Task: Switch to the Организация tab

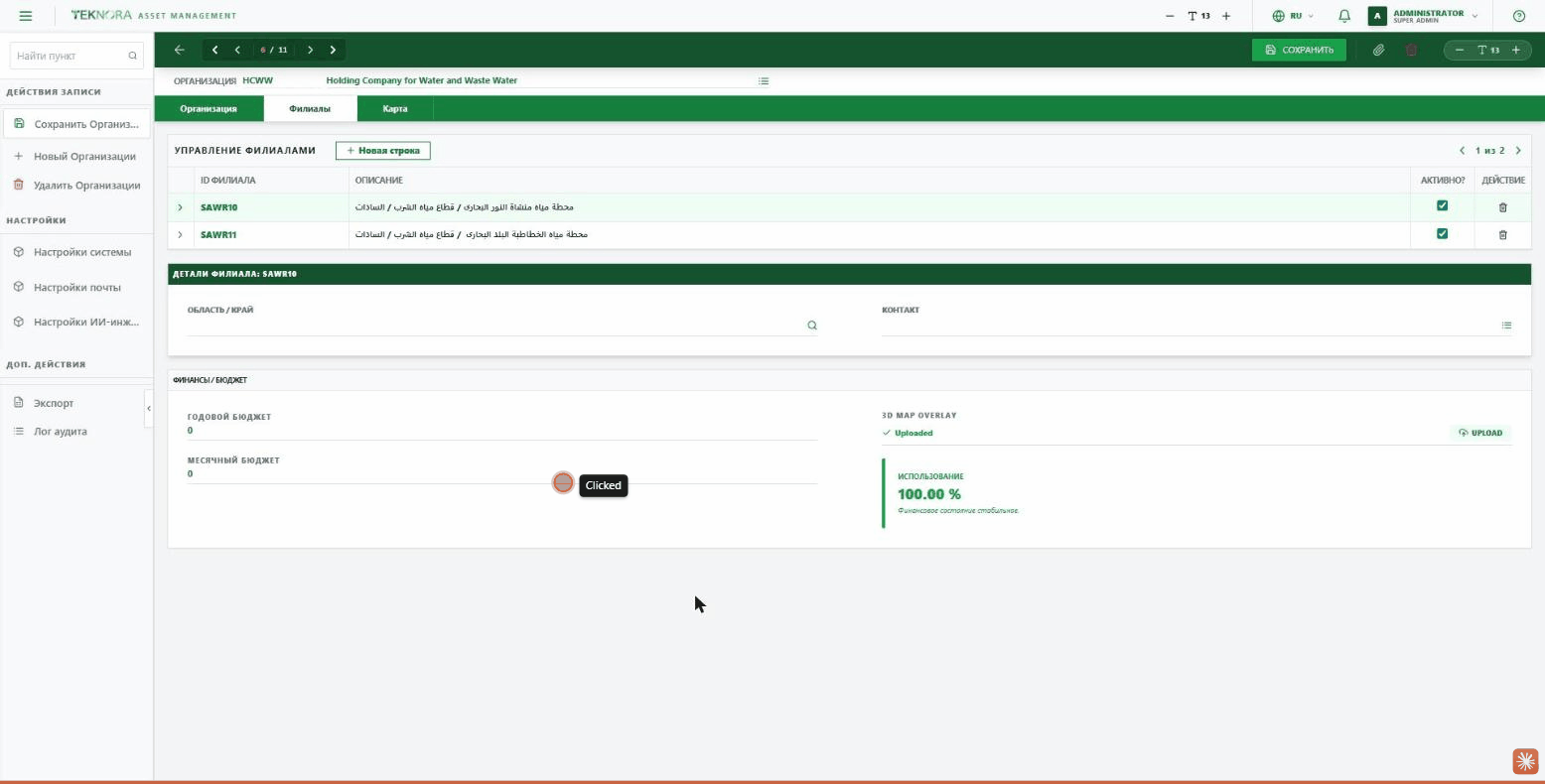Action: (209, 109)
